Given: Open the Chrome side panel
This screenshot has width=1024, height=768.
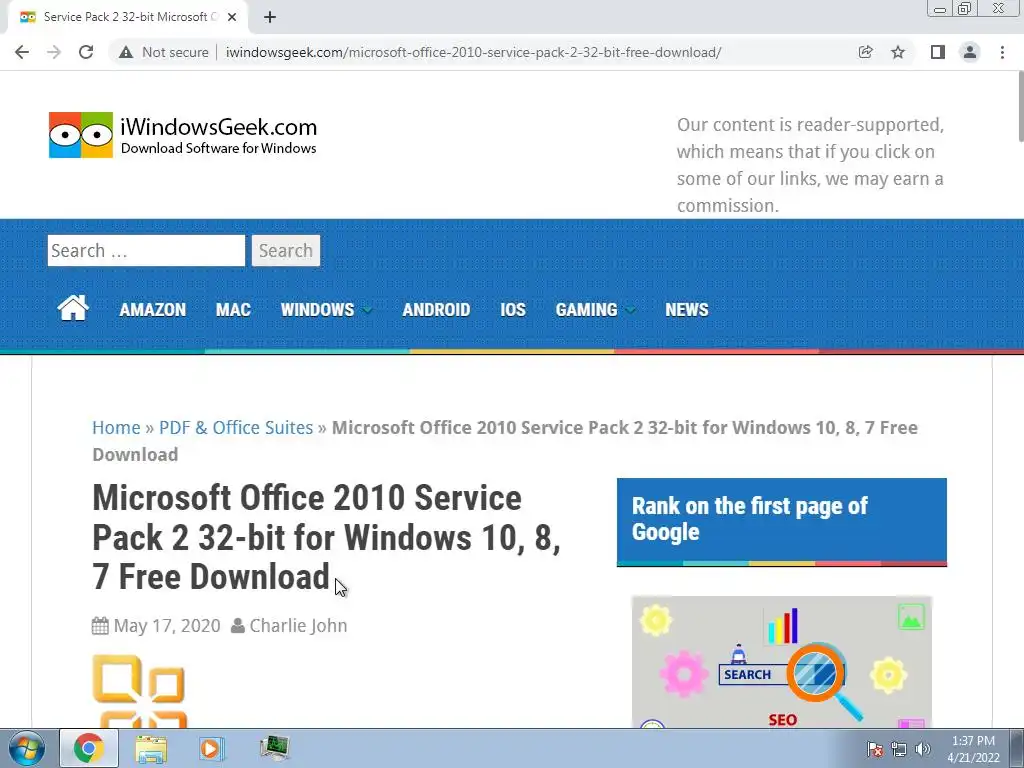Looking at the screenshot, I should [x=938, y=52].
